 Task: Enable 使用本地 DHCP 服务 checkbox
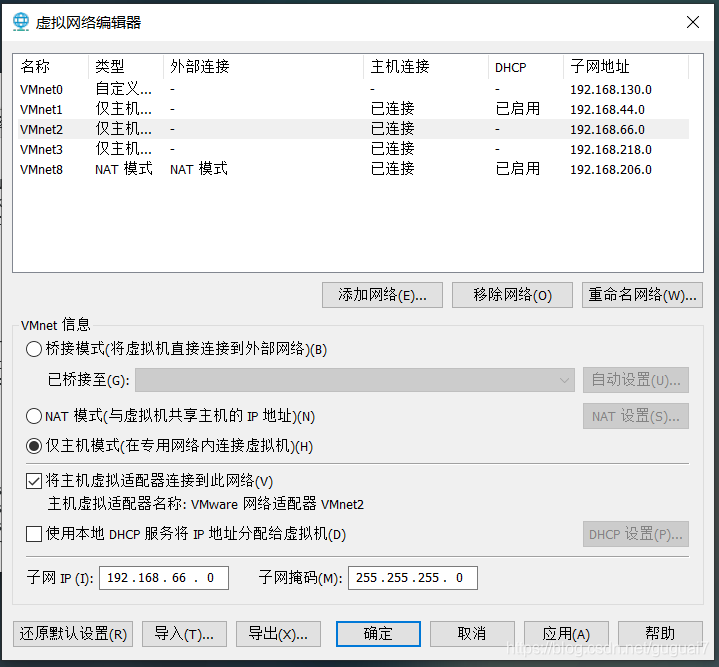[x=34, y=534]
